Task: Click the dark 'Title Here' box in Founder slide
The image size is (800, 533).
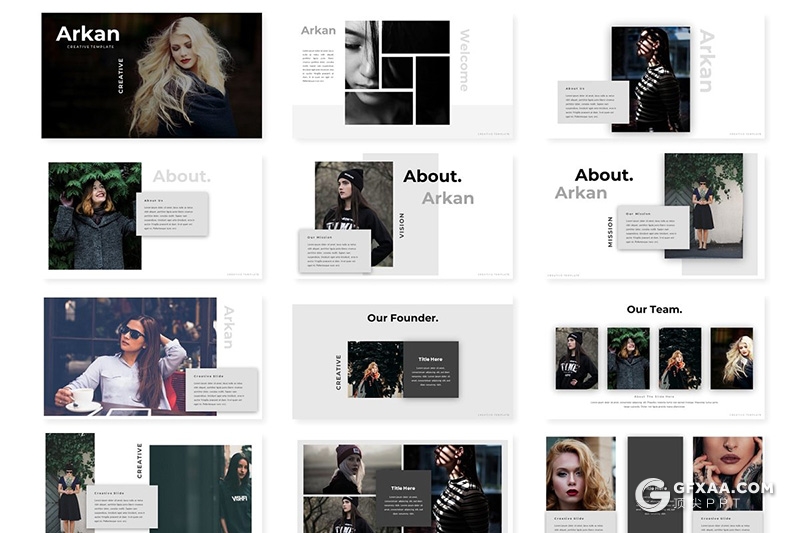Action: (431, 369)
